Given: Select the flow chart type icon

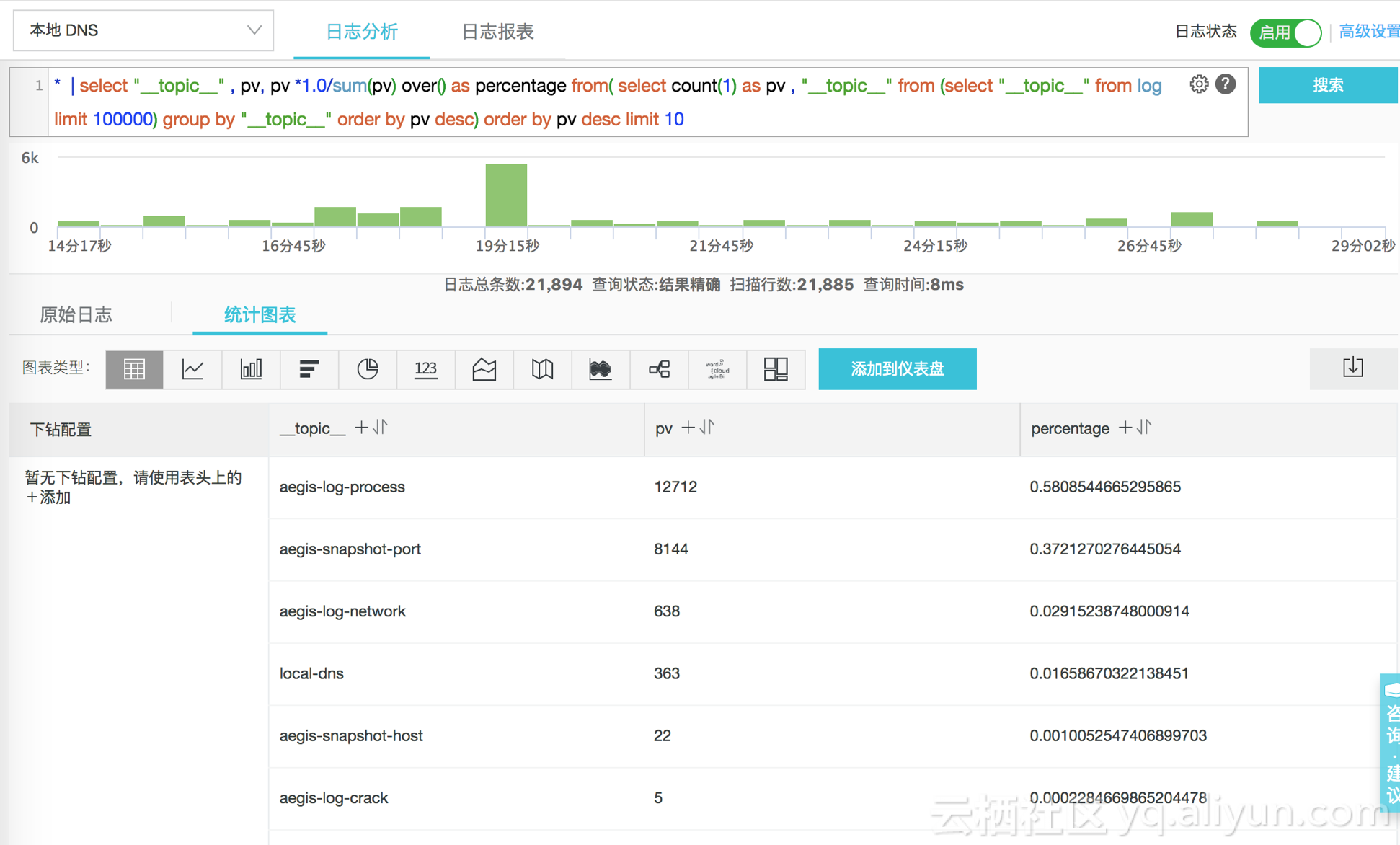Looking at the screenshot, I should [601, 369].
